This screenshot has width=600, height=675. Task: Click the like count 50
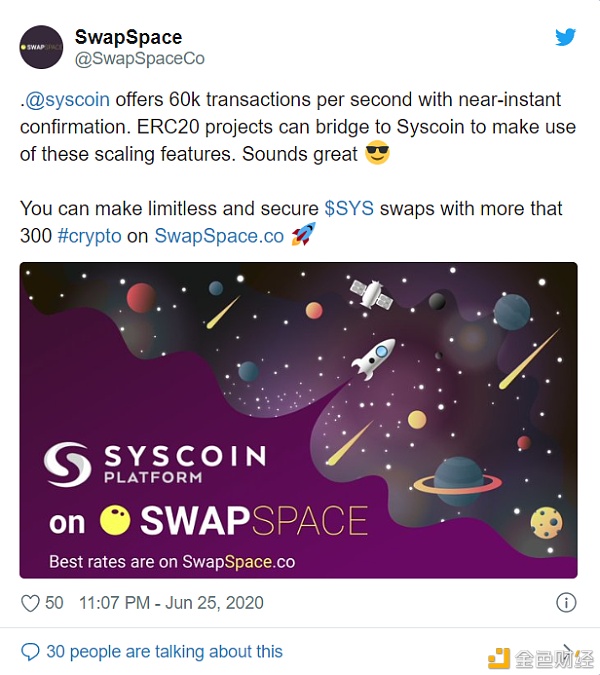coord(54,603)
